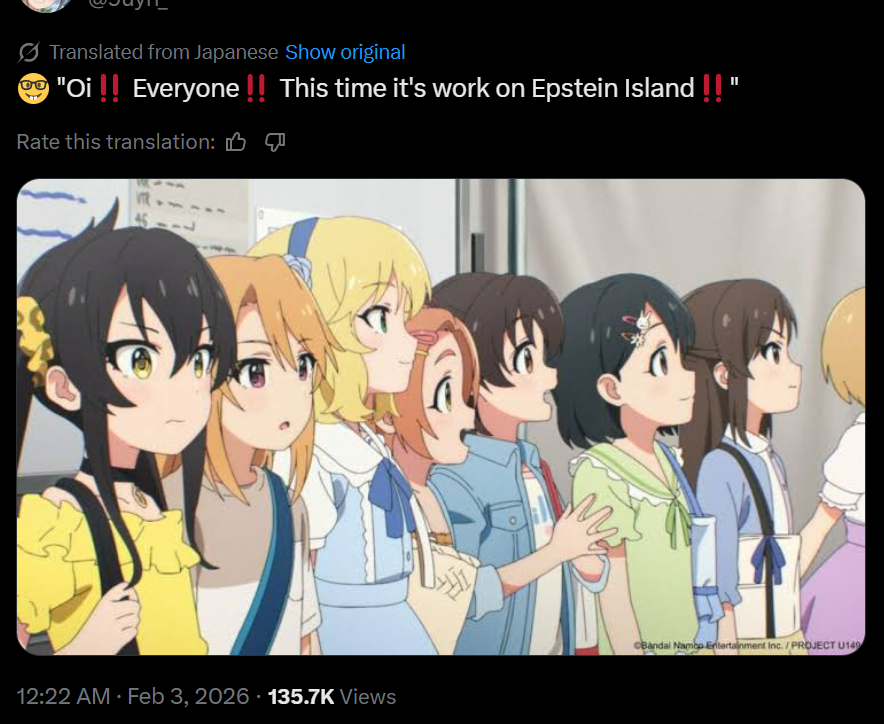The width and height of the screenshot is (884, 724).
Task: Click the word "Everyone" in the tweet
Action: tap(186, 89)
